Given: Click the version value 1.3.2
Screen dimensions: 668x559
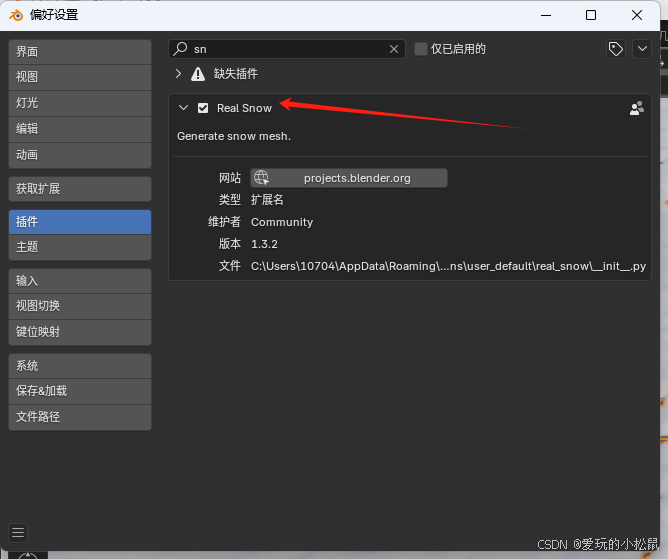Looking at the screenshot, I should point(264,244).
